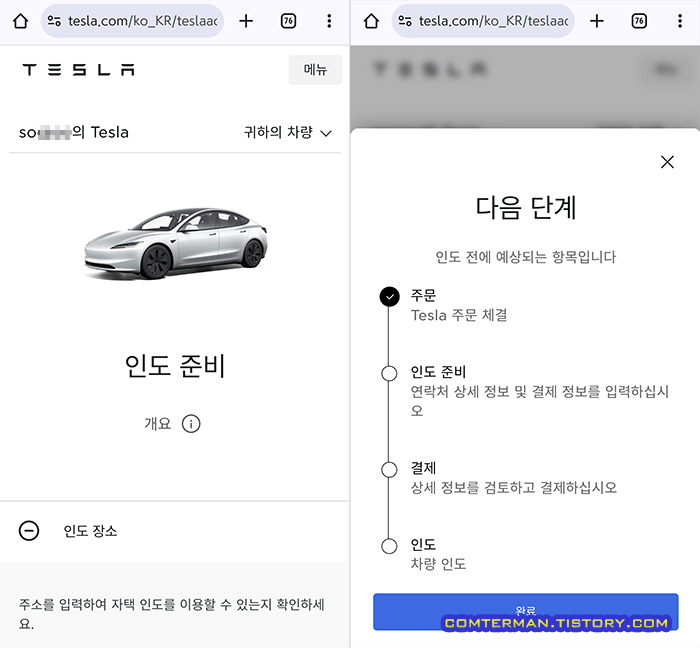Click the 인도 준비 heading on left page

pyautogui.click(x=175, y=366)
